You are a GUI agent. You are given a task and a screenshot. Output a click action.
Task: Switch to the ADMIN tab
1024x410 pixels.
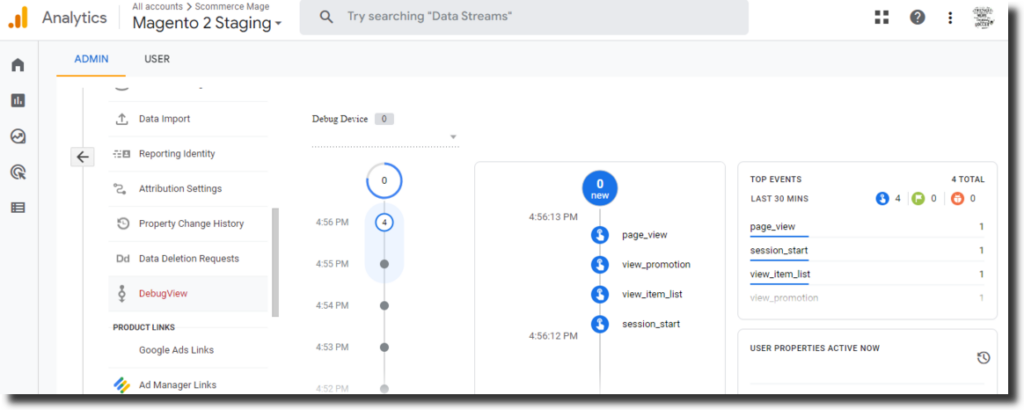coord(91,59)
